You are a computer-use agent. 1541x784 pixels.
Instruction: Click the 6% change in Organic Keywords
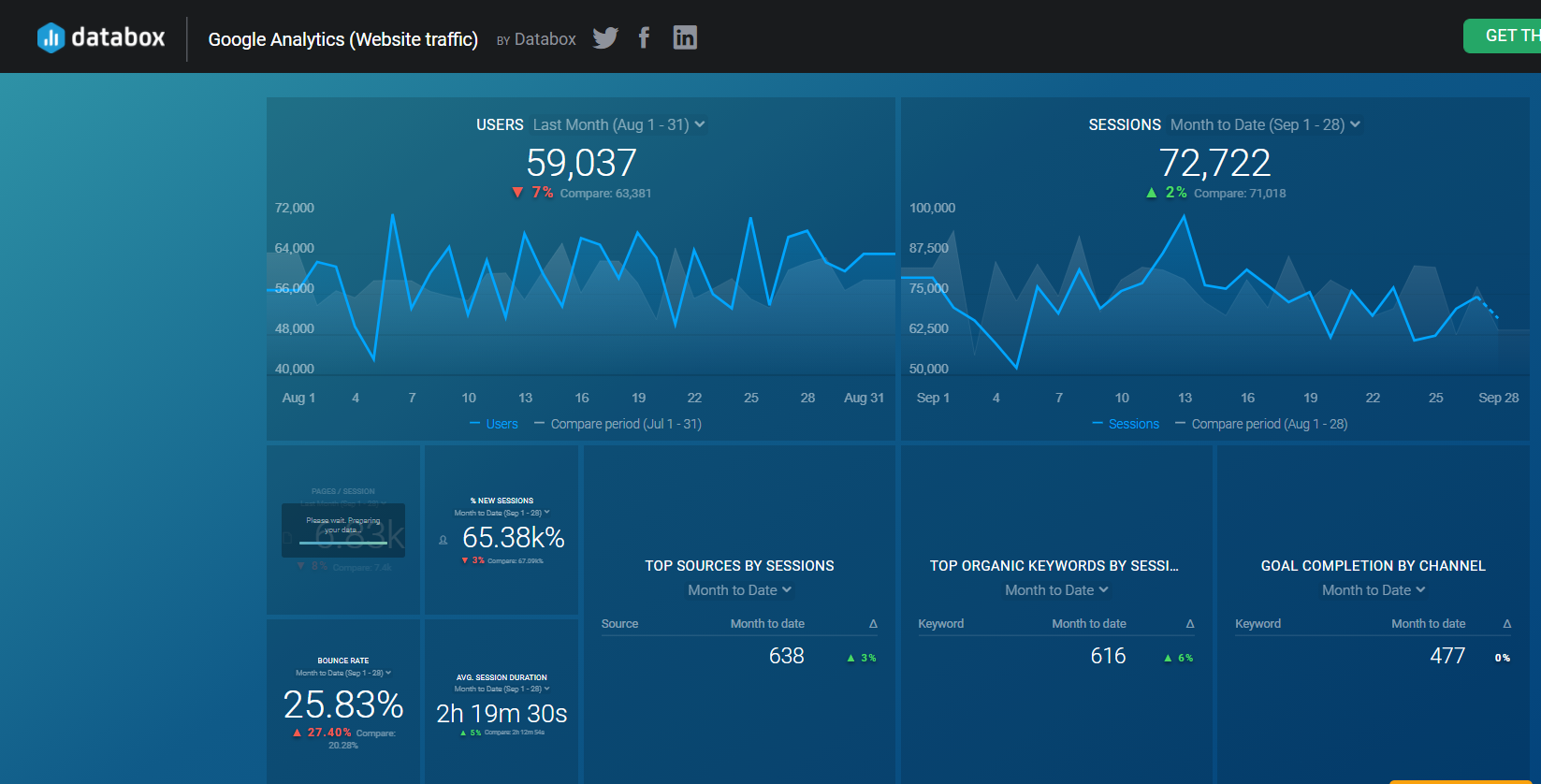pyautogui.click(x=1185, y=658)
